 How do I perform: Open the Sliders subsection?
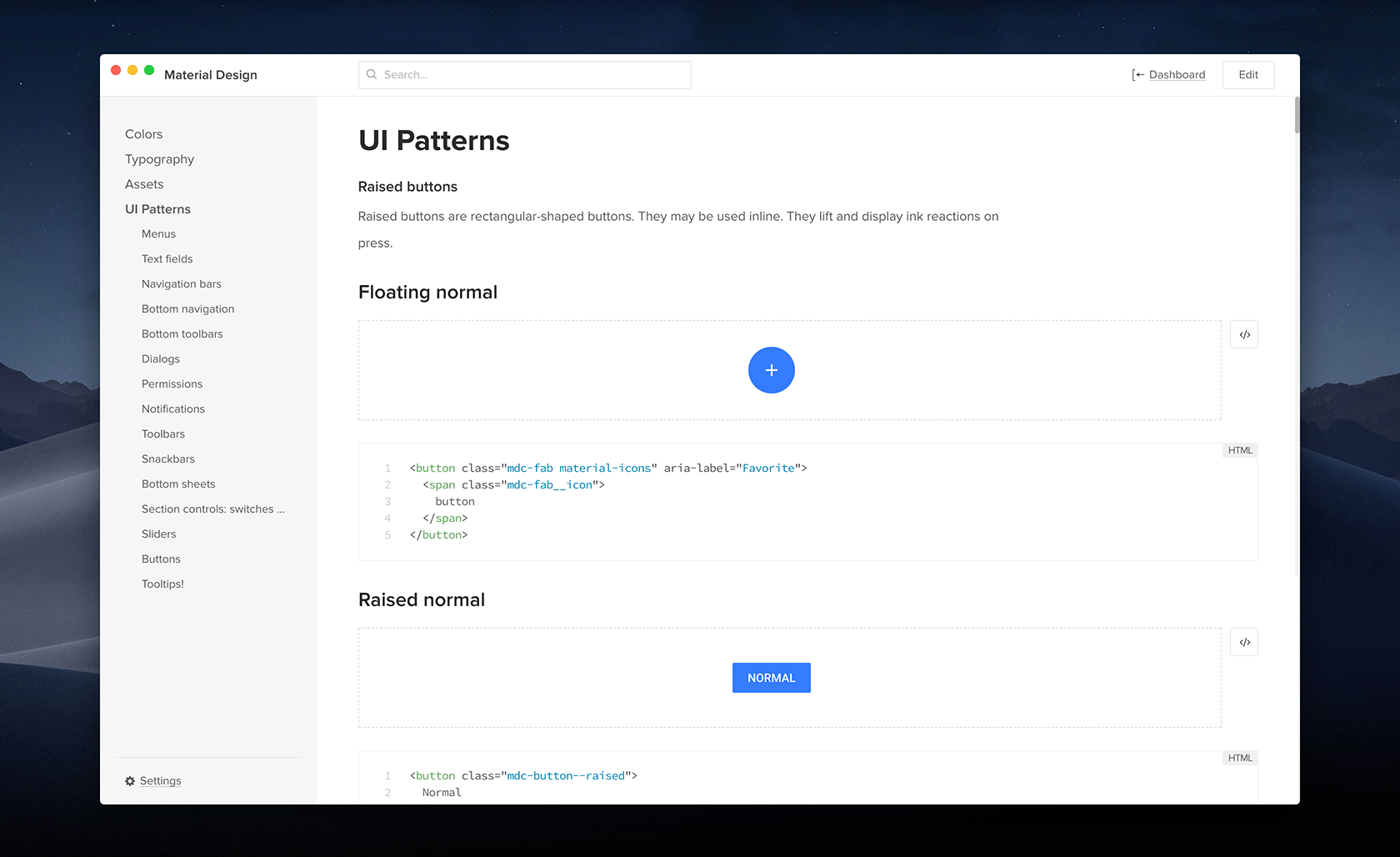[158, 534]
